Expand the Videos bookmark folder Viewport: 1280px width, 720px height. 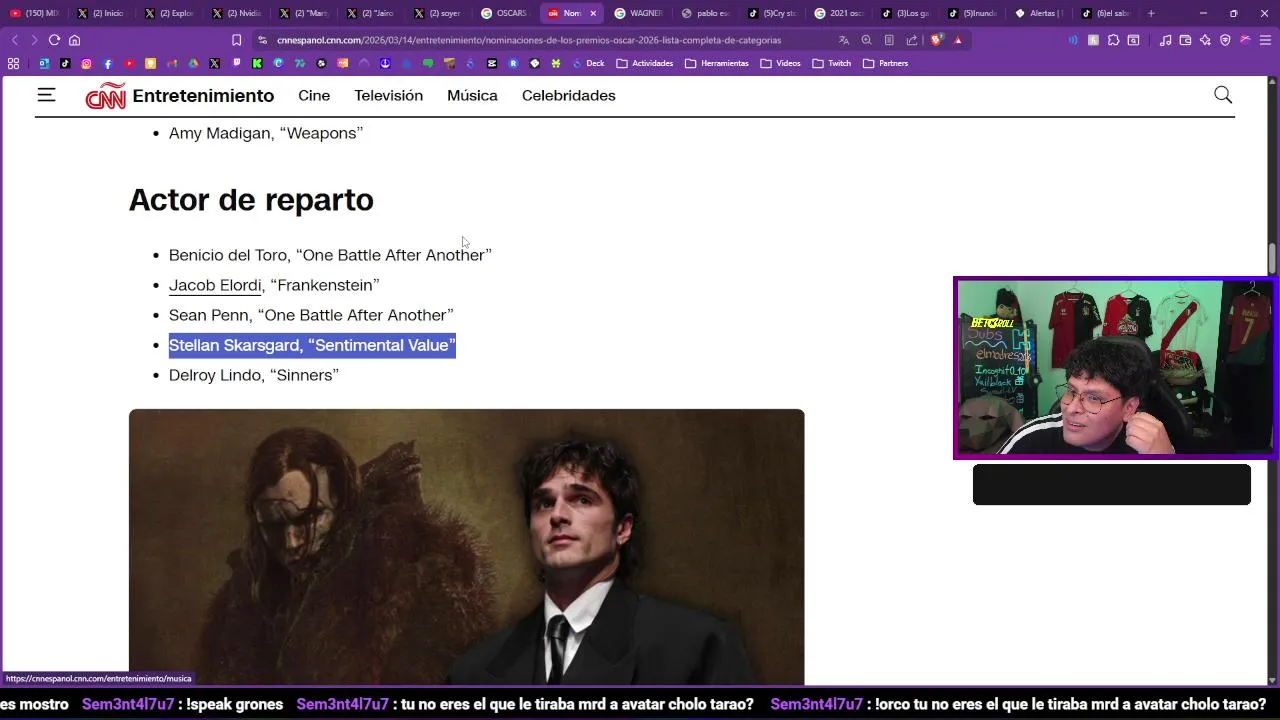pos(780,63)
